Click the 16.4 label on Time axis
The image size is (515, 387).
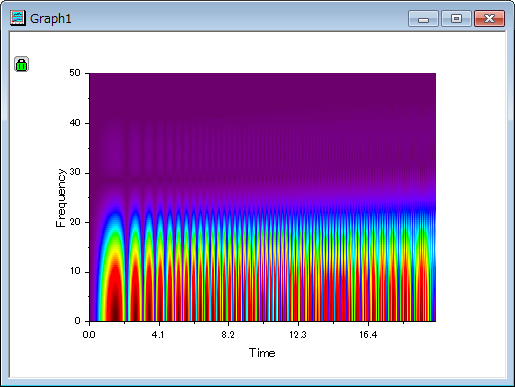[368, 334]
